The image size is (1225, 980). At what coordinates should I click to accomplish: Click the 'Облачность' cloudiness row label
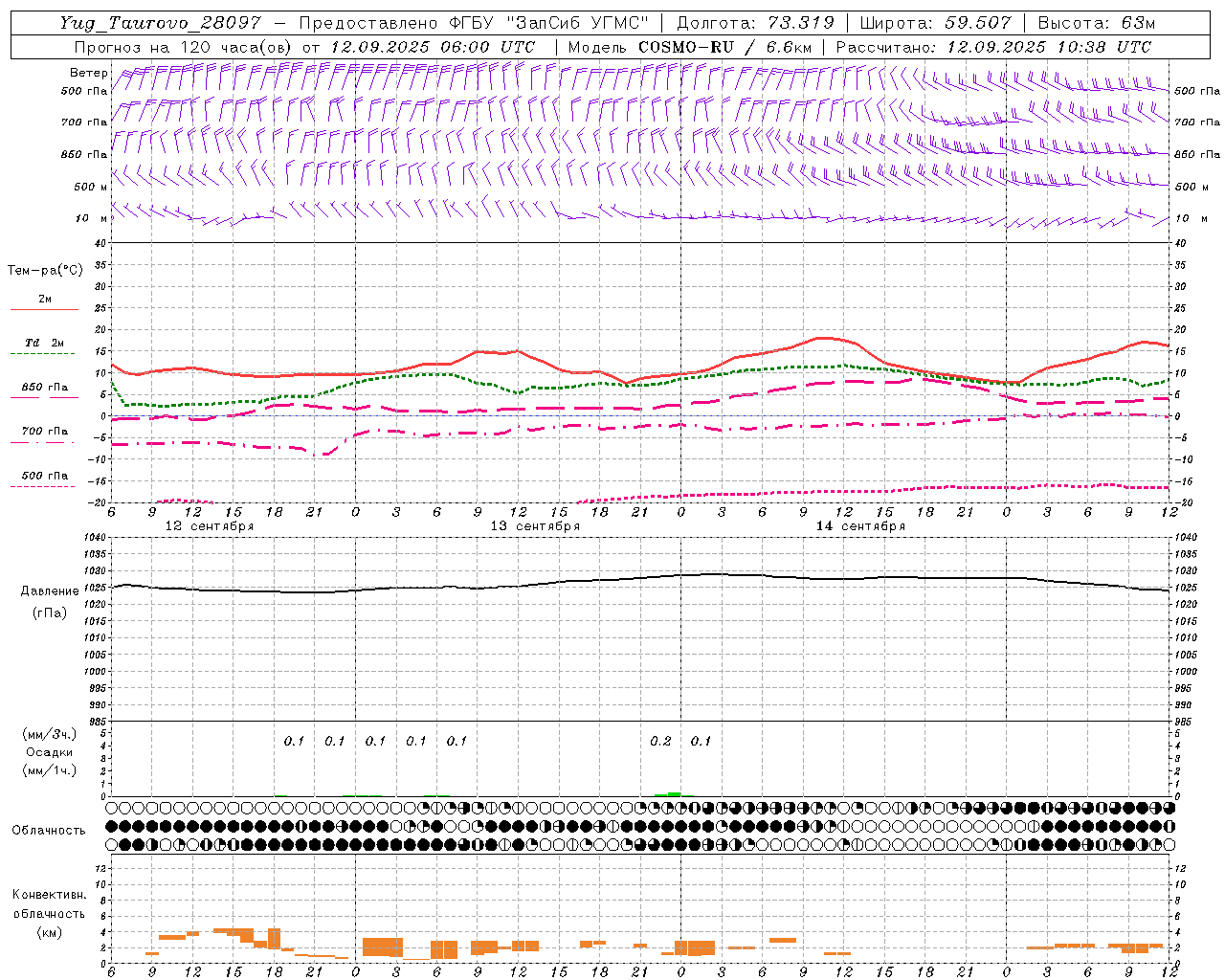[49, 831]
